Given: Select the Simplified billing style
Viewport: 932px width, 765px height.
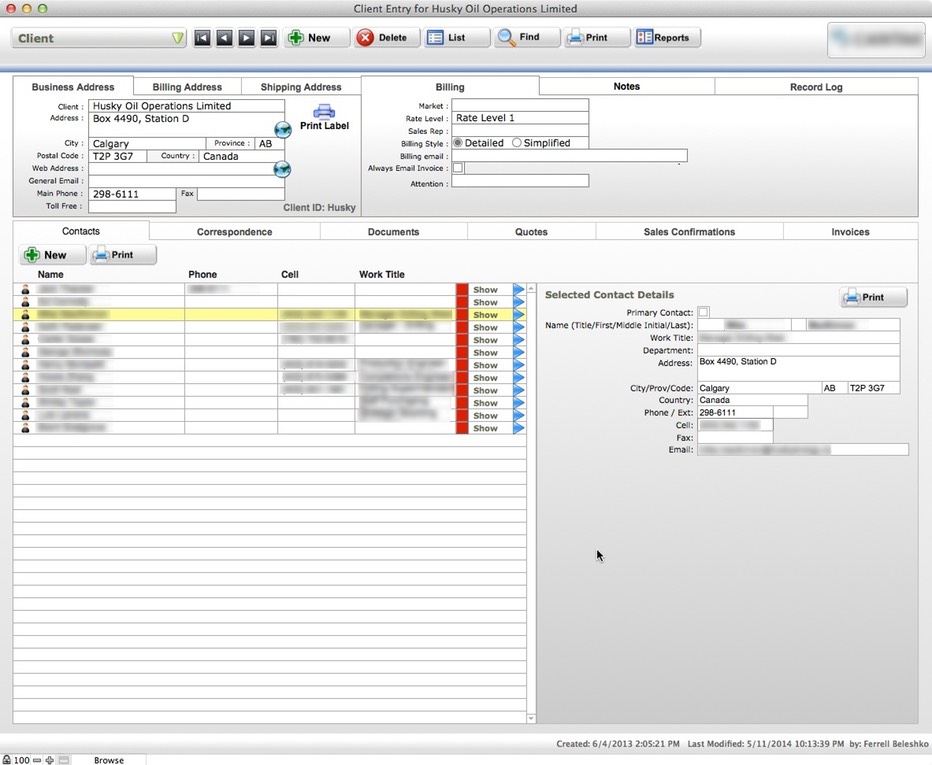Looking at the screenshot, I should click(x=517, y=143).
